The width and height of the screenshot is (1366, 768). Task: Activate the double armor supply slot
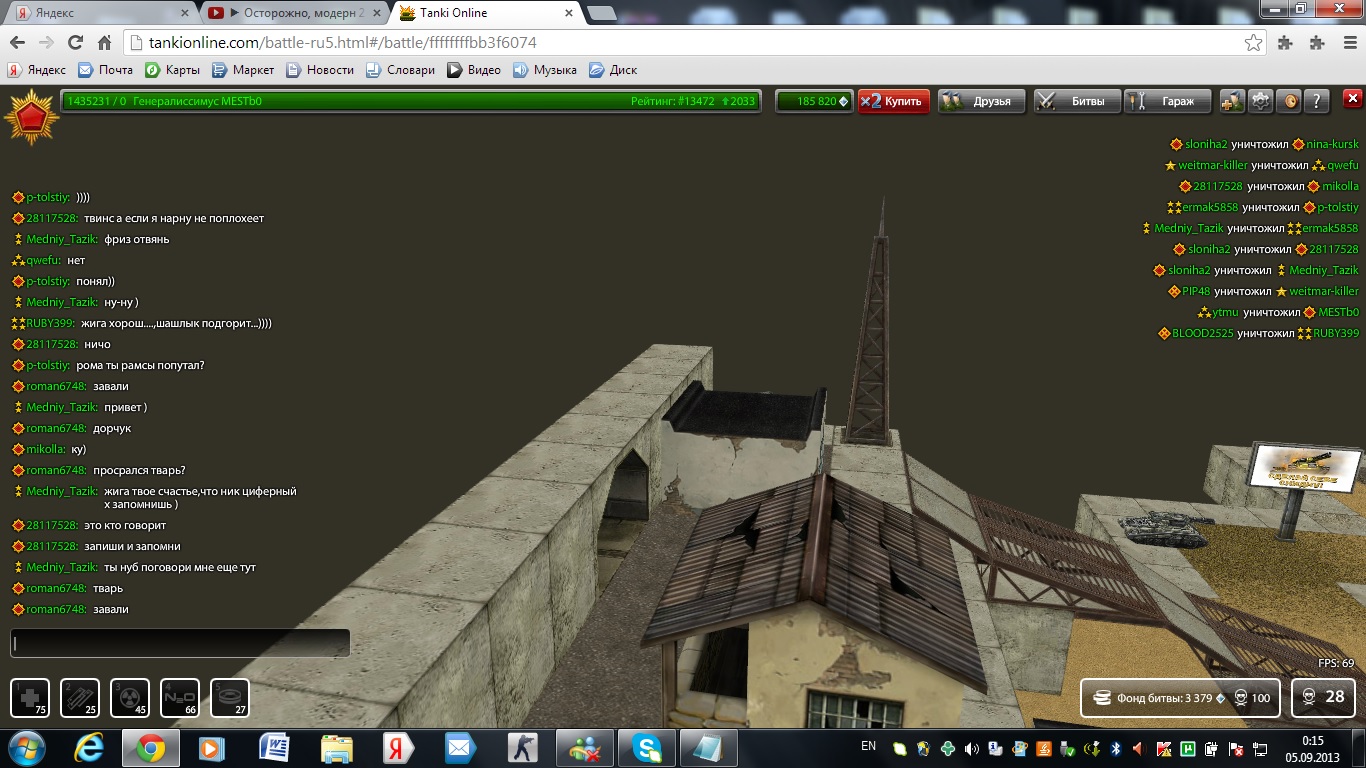point(80,698)
